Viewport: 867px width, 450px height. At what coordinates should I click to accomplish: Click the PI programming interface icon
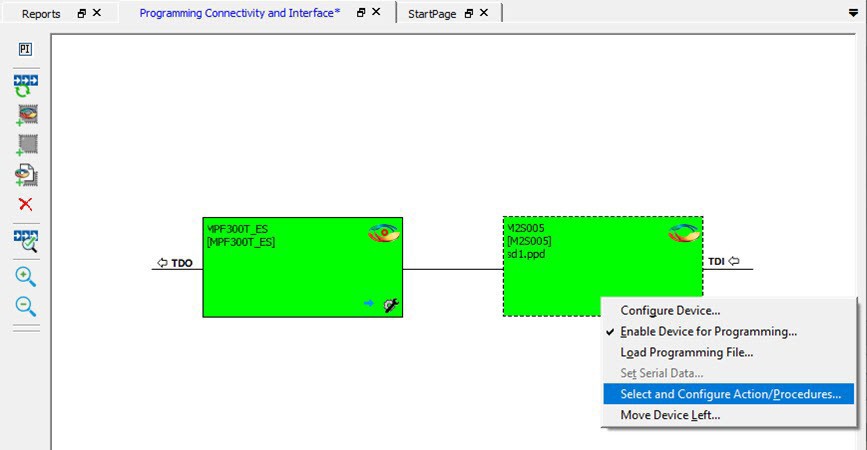pyautogui.click(x=26, y=49)
